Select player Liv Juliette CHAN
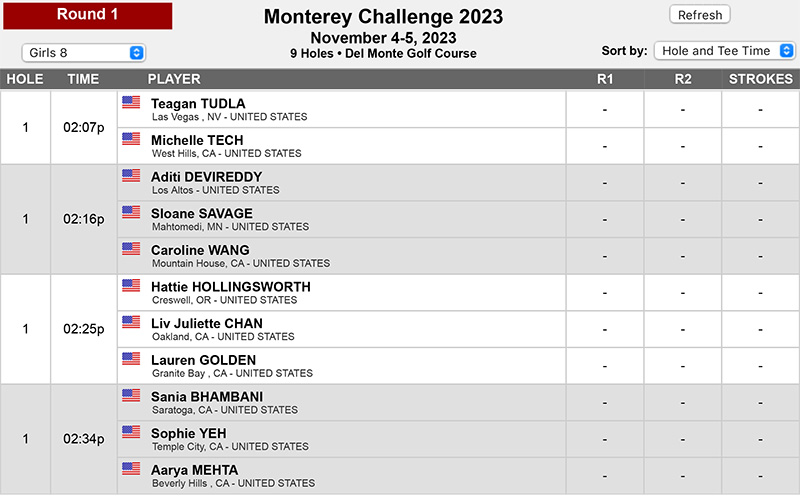800x497 pixels. tap(207, 324)
